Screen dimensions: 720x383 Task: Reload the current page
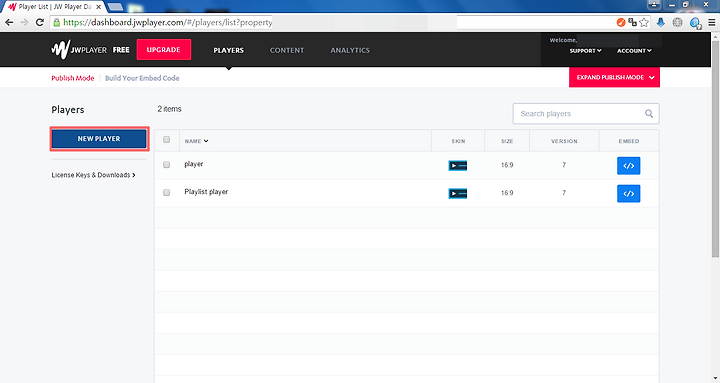tap(40, 22)
